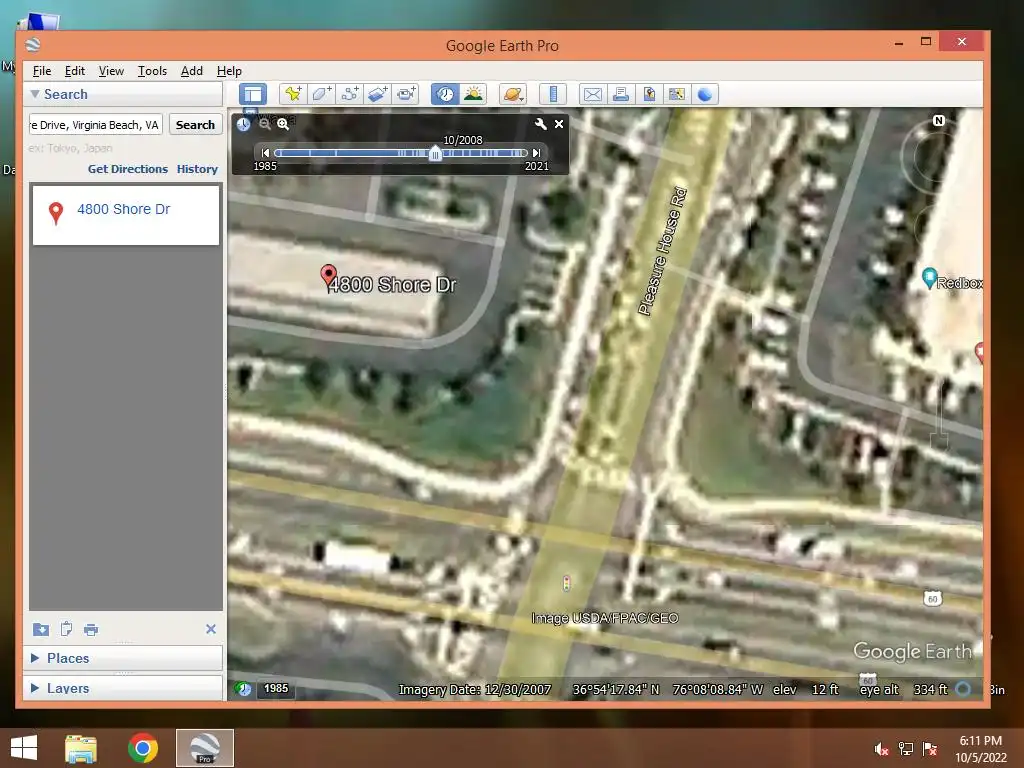
Task: Expand the Places panel
Action: pos(35,658)
